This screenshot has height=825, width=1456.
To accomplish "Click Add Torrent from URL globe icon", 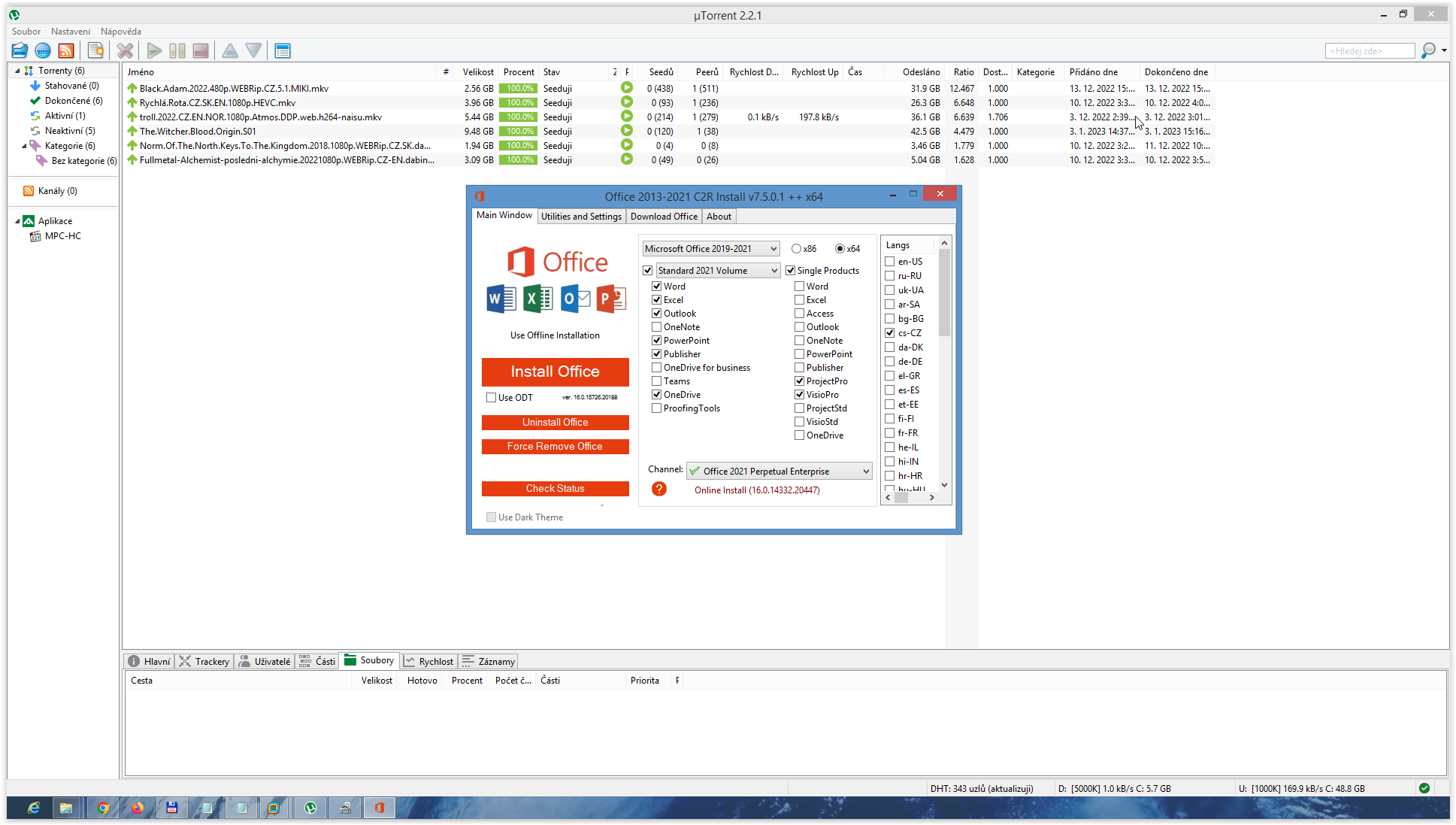I will pyautogui.click(x=43, y=50).
